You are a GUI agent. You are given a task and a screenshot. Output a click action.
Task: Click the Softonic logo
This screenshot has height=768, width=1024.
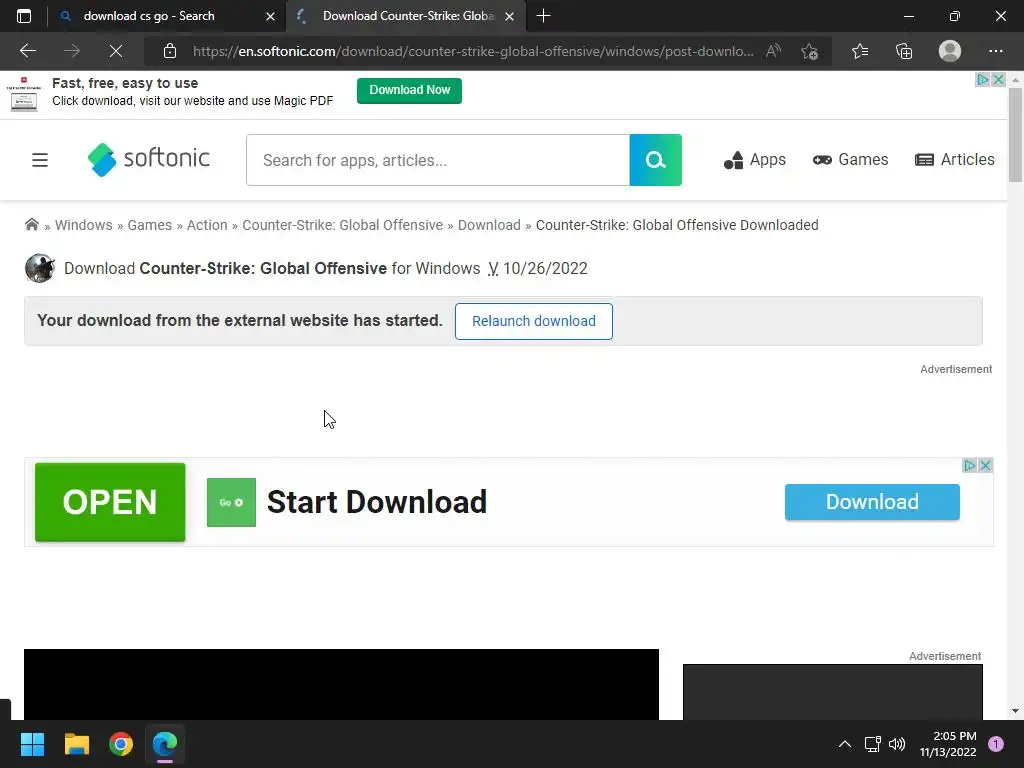pos(149,159)
